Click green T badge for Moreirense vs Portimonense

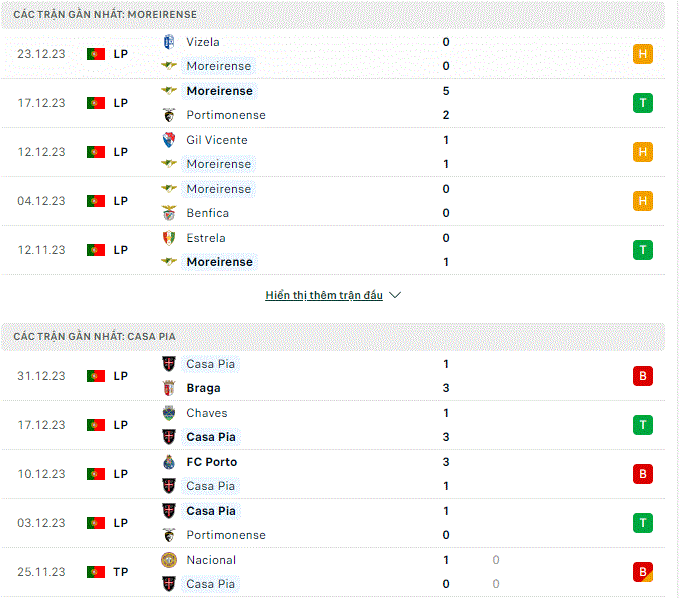click(643, 103)
